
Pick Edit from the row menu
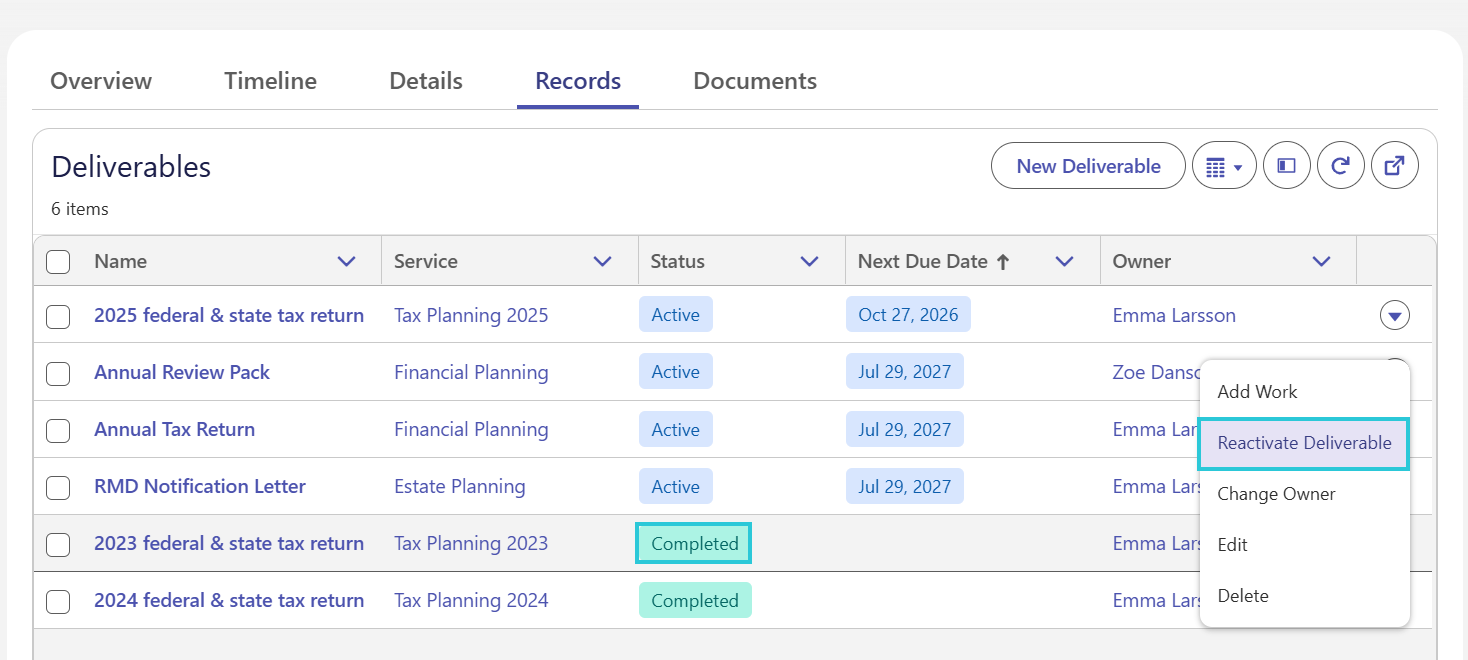click(1305, 545)
